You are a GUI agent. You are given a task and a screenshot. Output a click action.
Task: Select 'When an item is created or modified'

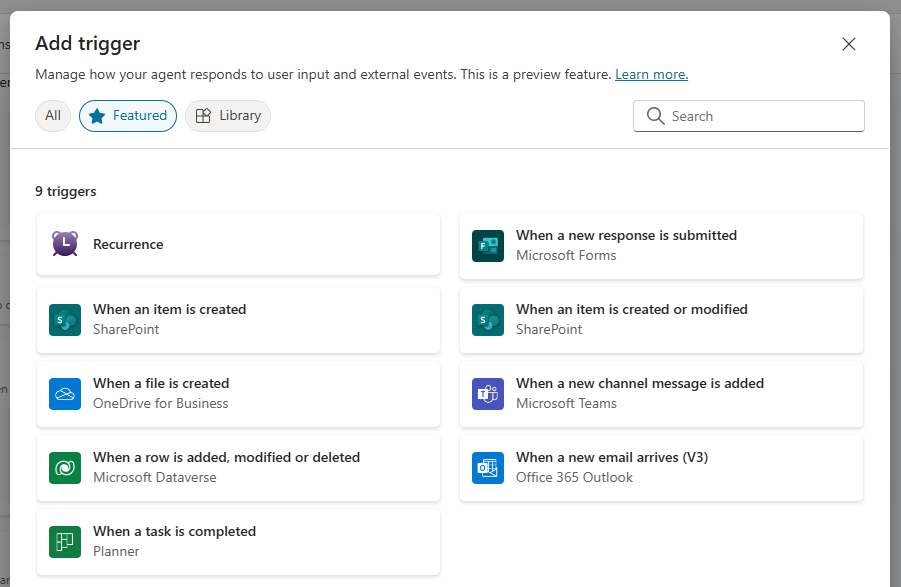coord(632,310)
